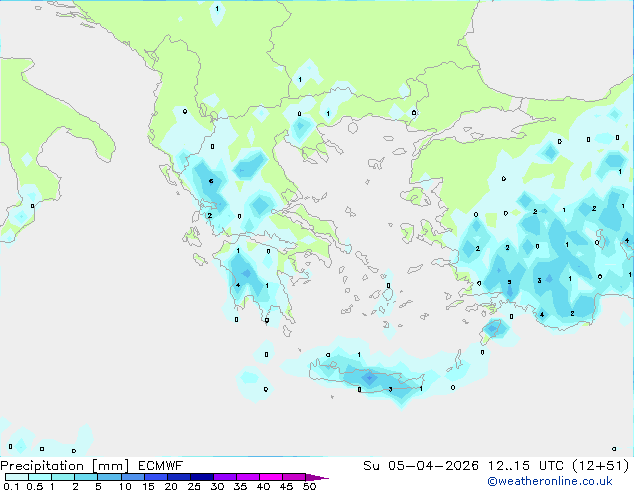Pick the 30–35 mm purple legend swatch
Viewport: 634px width, 490px height.
click(225, 477)
